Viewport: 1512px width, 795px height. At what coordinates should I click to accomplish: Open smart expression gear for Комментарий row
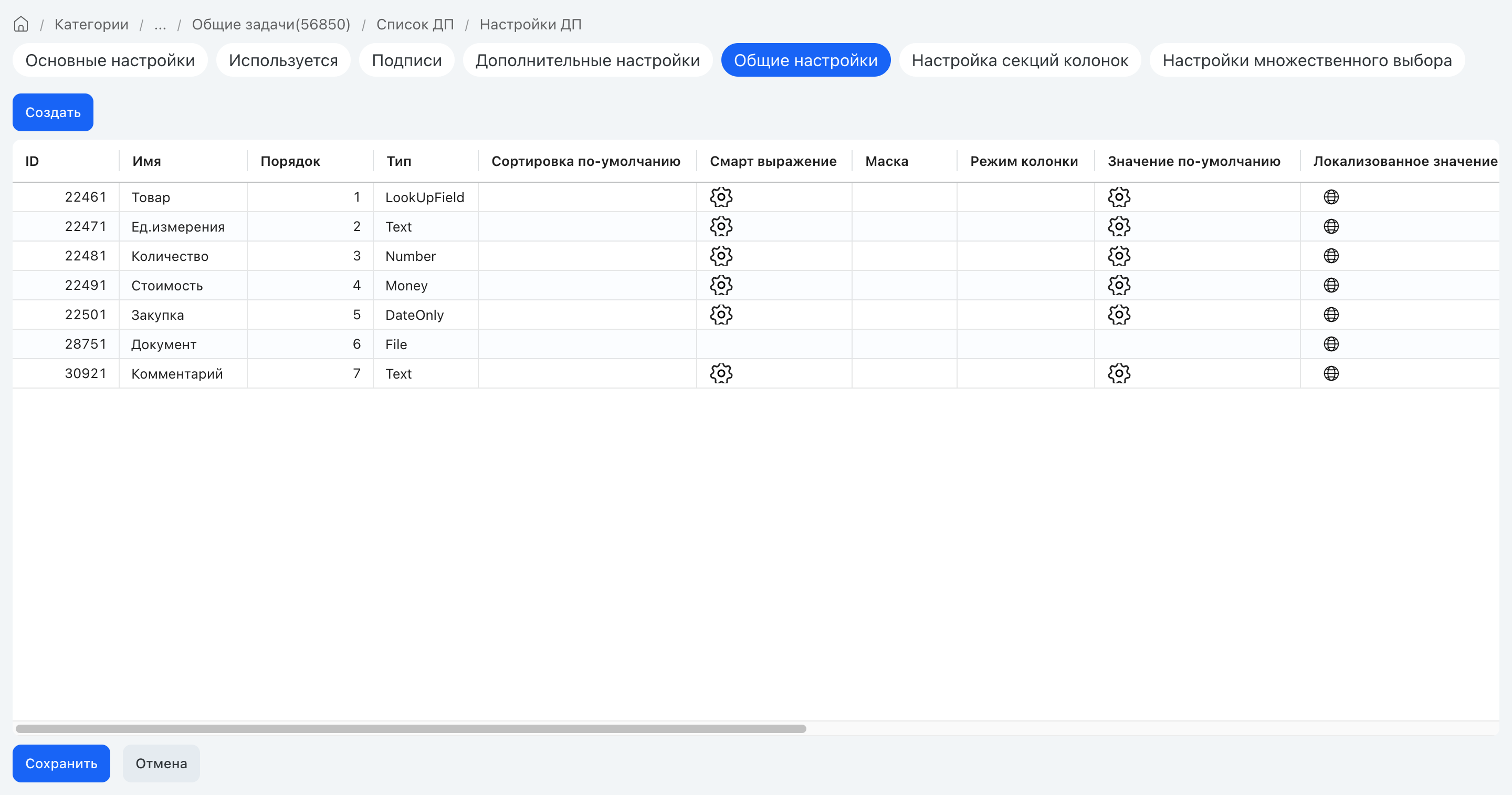pos(721,373)
